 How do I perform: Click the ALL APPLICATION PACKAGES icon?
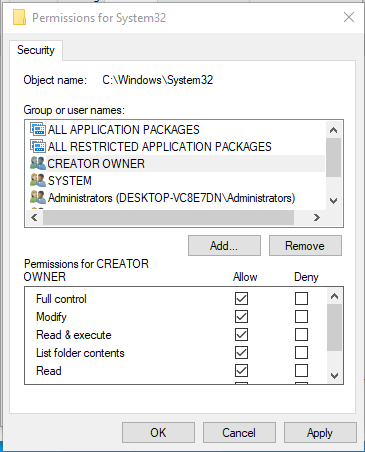pos(38,129)
